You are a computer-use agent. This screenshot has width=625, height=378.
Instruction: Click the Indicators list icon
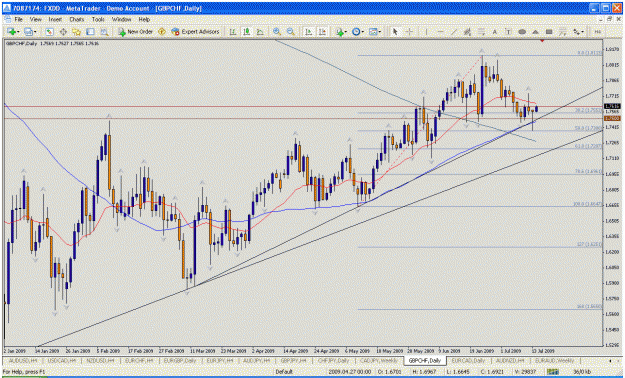click(339, 32)
